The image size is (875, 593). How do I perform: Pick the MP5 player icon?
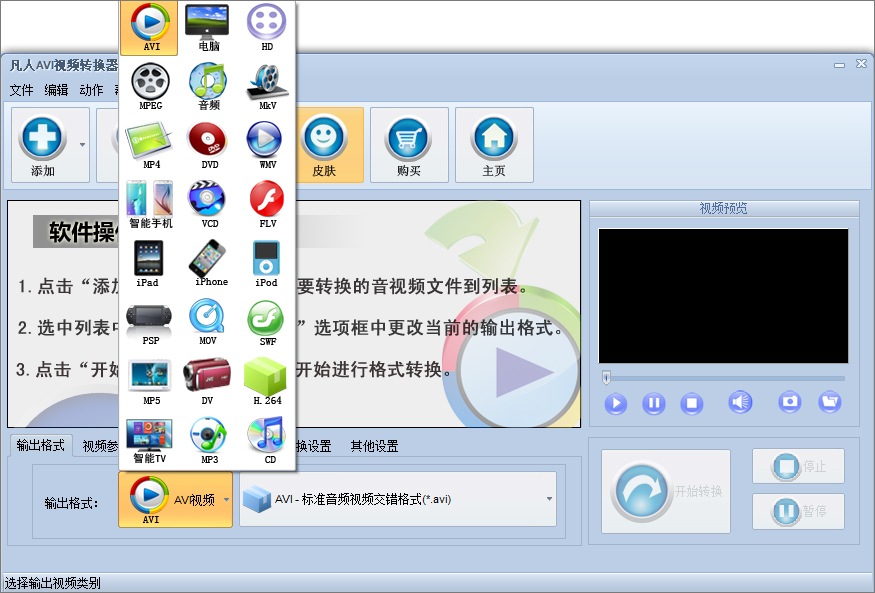click(x=151, y=382)
